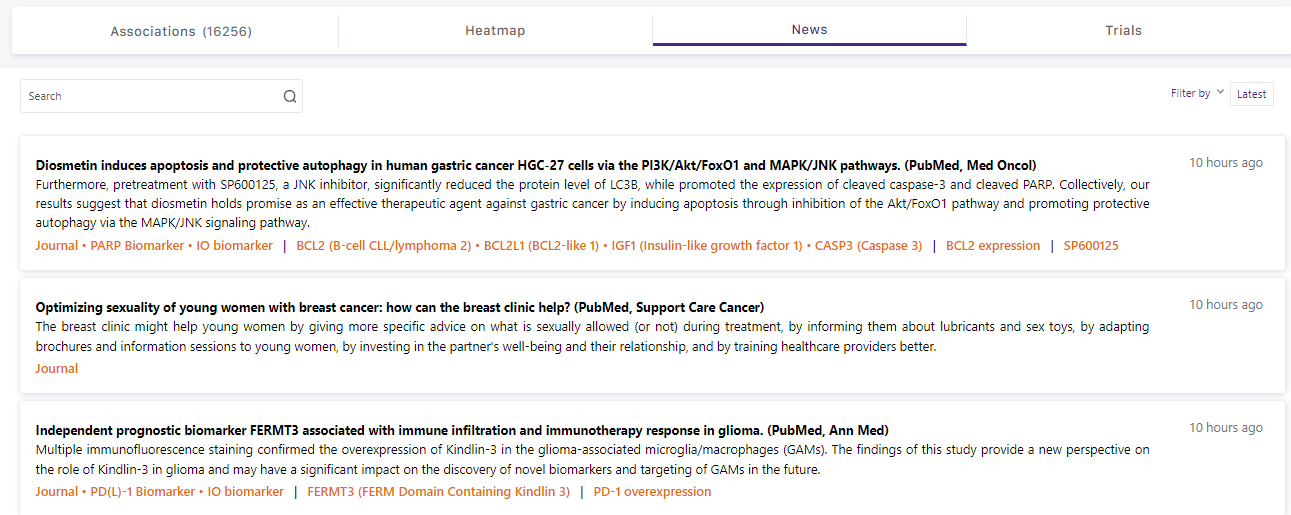Open the Trials tab

(x=1123, y=31)
